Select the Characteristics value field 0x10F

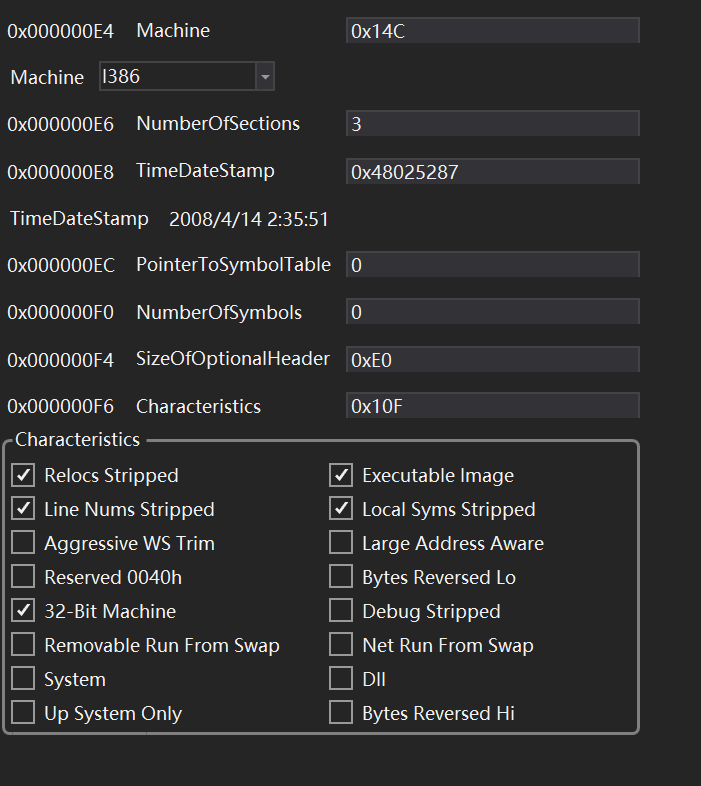point(492,406)
